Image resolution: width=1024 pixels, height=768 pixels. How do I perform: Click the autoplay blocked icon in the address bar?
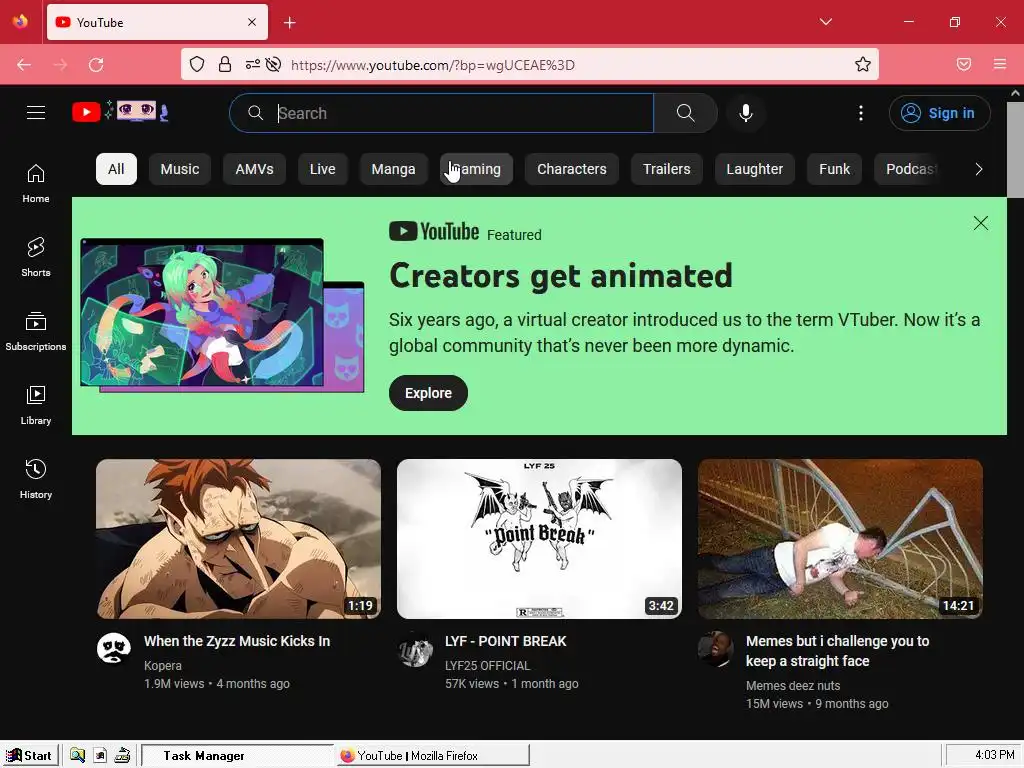(274, 64)
